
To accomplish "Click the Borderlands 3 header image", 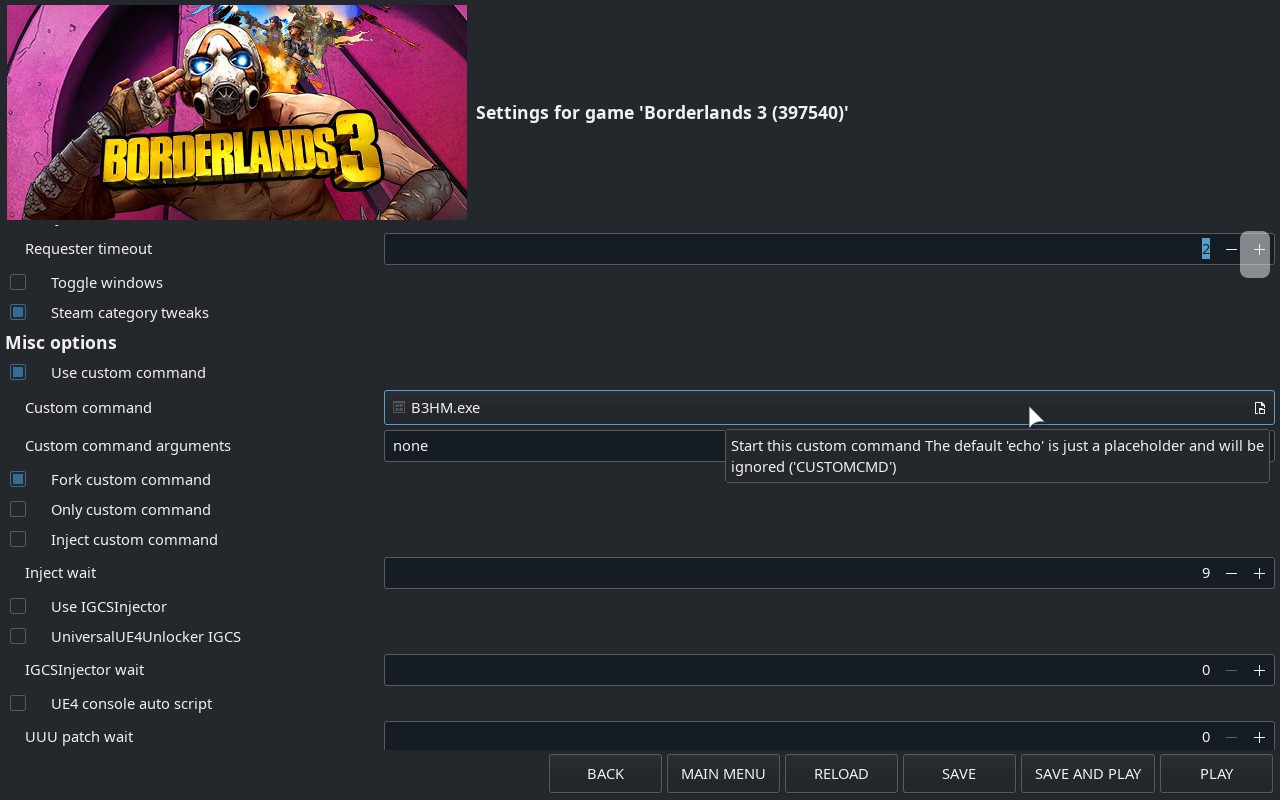I will 237,112.
